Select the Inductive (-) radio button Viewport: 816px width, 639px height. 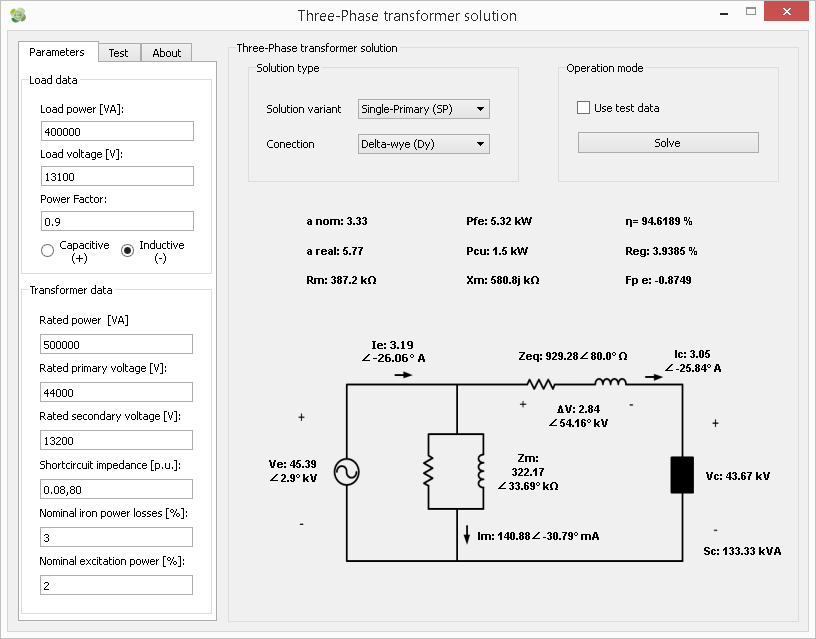[x=128, y=251]
